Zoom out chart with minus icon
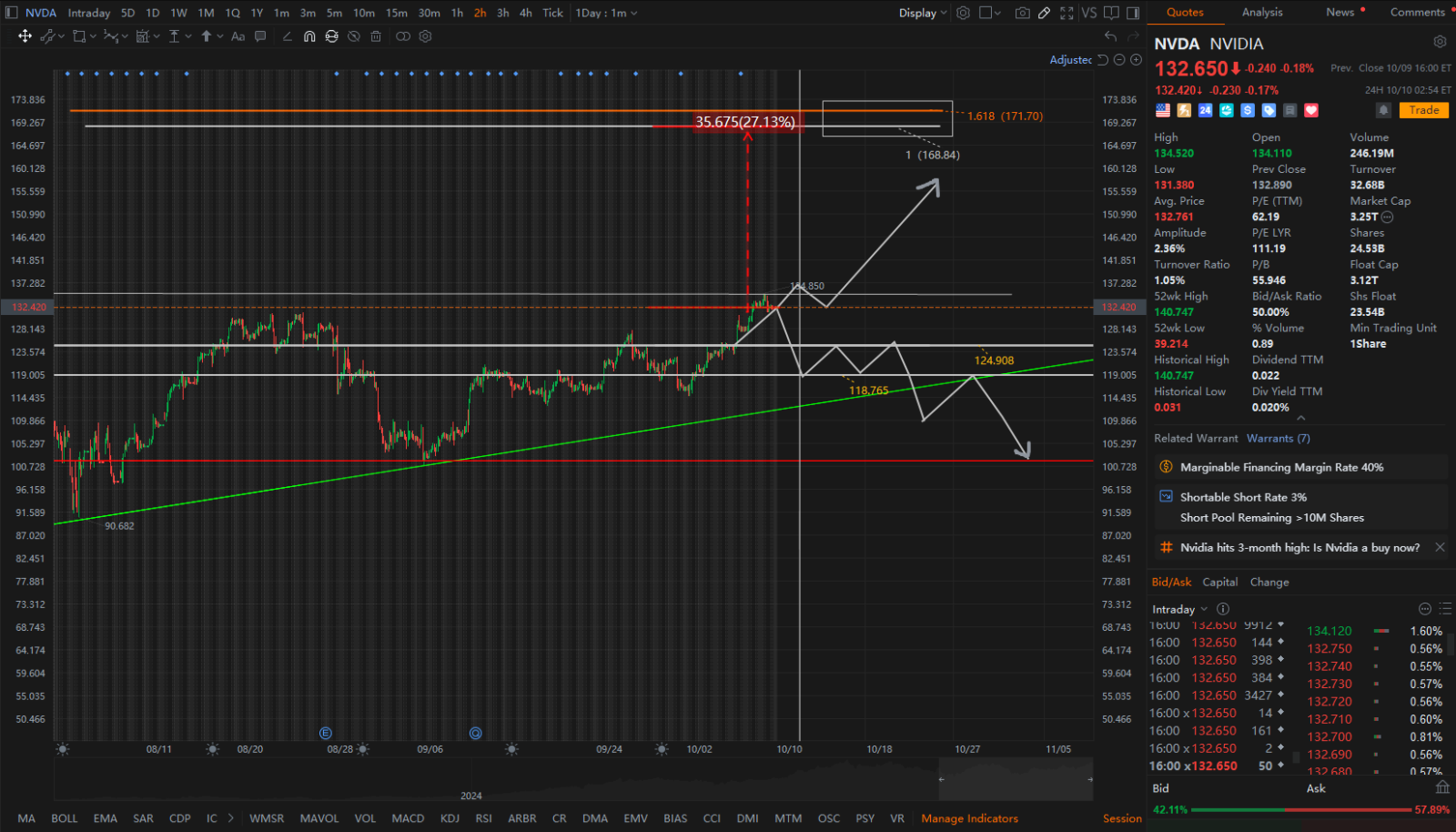The height and width of the screenshot is (832, 1456). point(1119,60)
